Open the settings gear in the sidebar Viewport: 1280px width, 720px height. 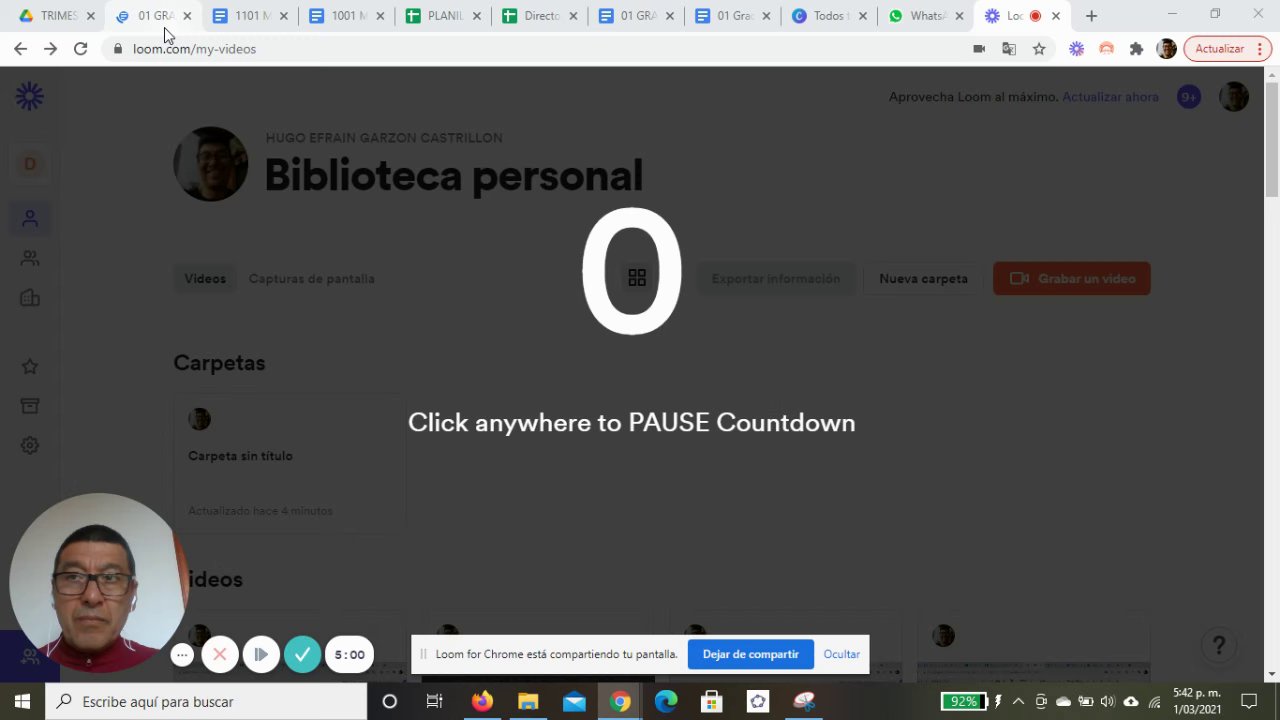click(30, 446)
